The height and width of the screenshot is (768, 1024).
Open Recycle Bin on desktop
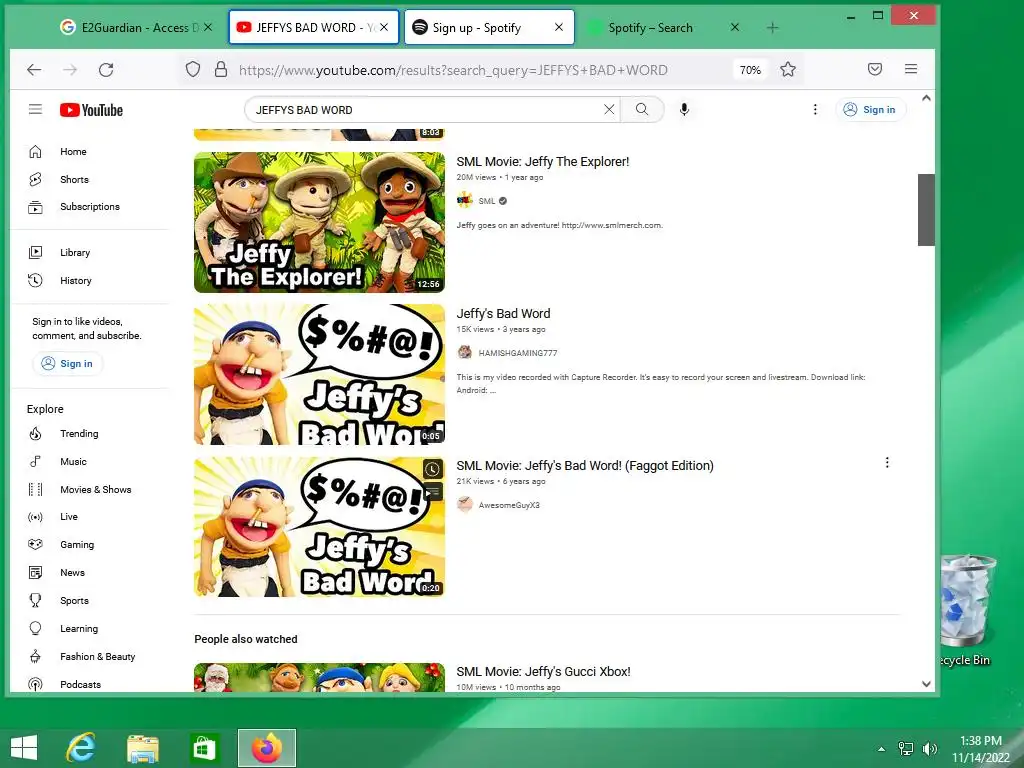point(966,611)
